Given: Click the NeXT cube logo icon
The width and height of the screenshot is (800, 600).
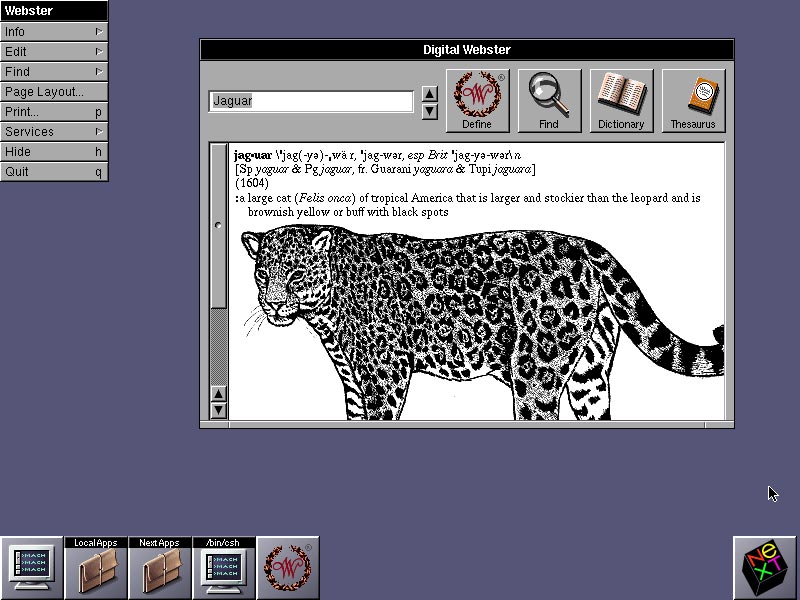Looking at the screenshot, I should [764, 567].
